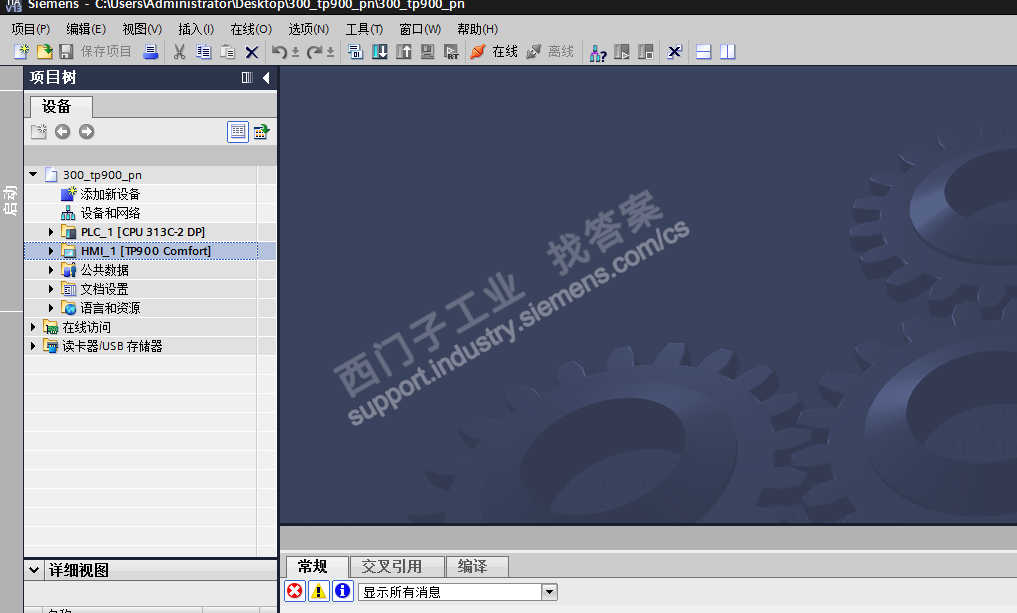Click the Paste clipboard icon
This screenshot has width=1017, height=613.
pyautogui.click(x=227, y=51)
